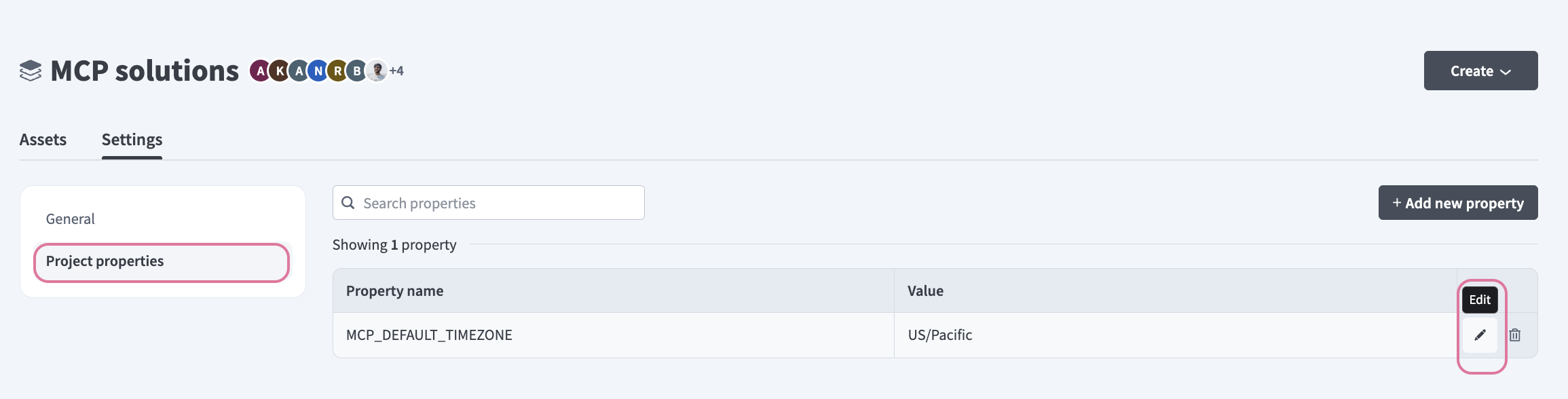Image resolution: width=1568 pixels, height=399 pixels.
Task: Click the pencil Edit icon for MCP_DEFAULT_TIMEZONE
Action: (x=1480, y=335)
